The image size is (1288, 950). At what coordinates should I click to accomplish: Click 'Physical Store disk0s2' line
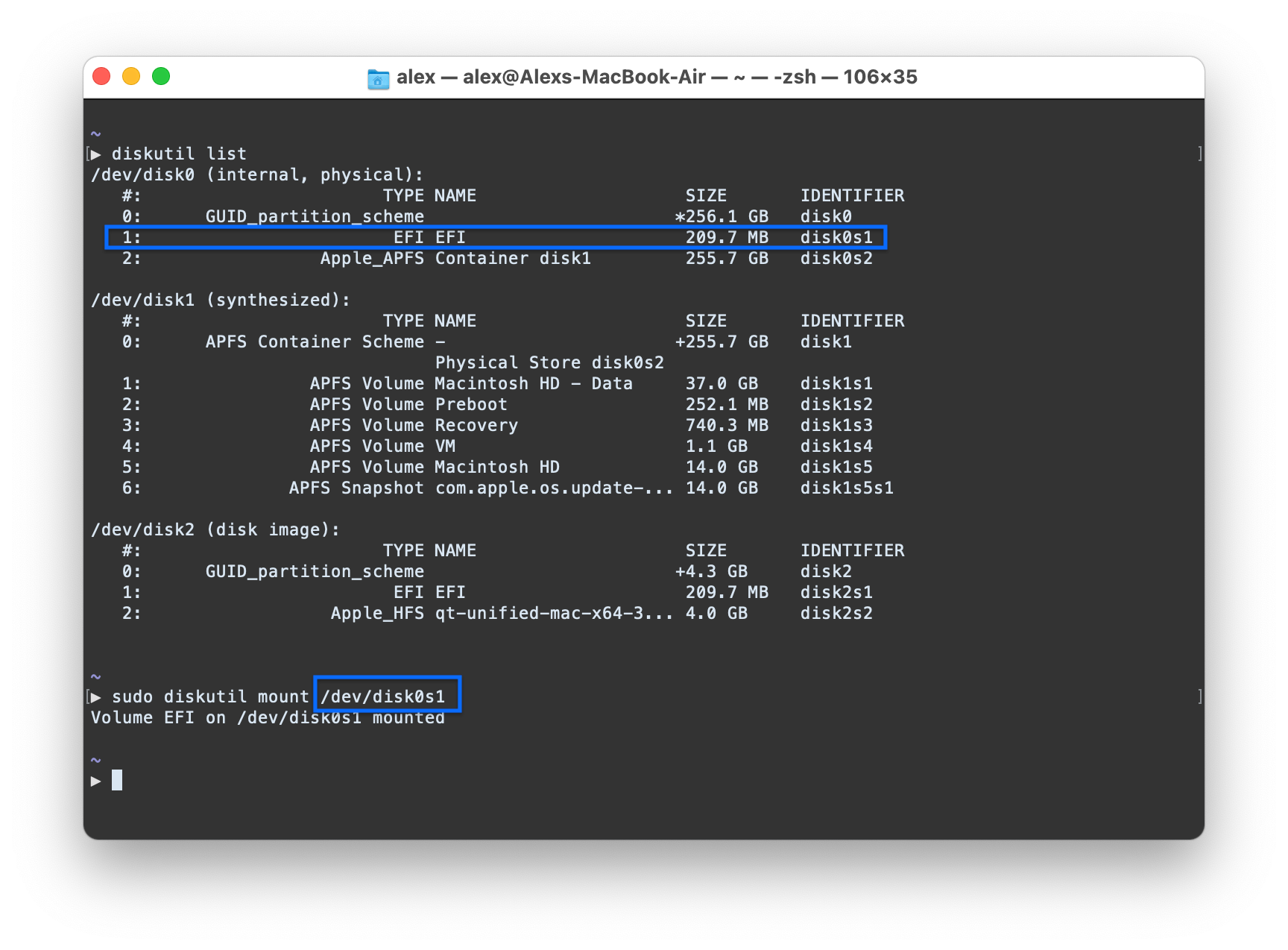point(549,362)
